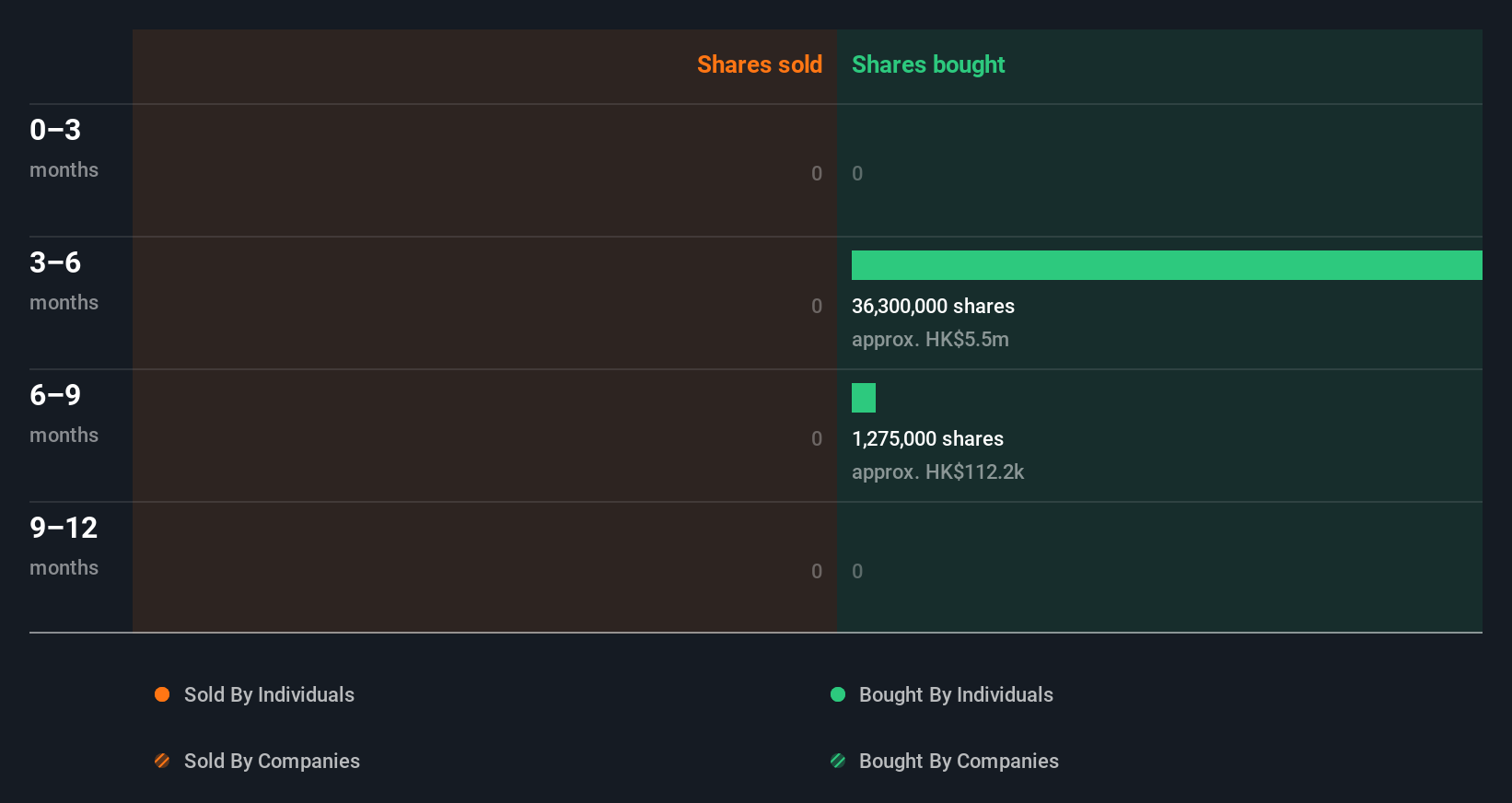Click the striped Bought By Companies legend icon
1512x803 pixels.
[x=838, y=761]
